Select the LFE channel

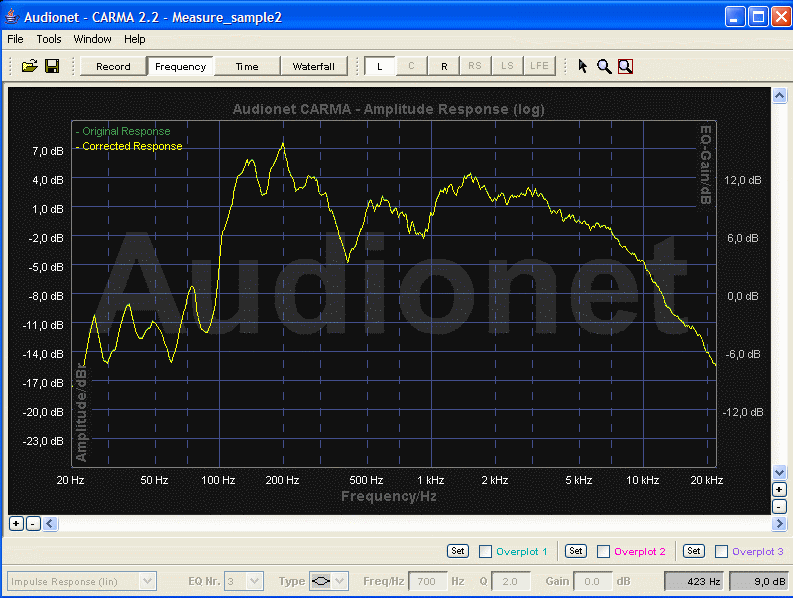point(539,66)
